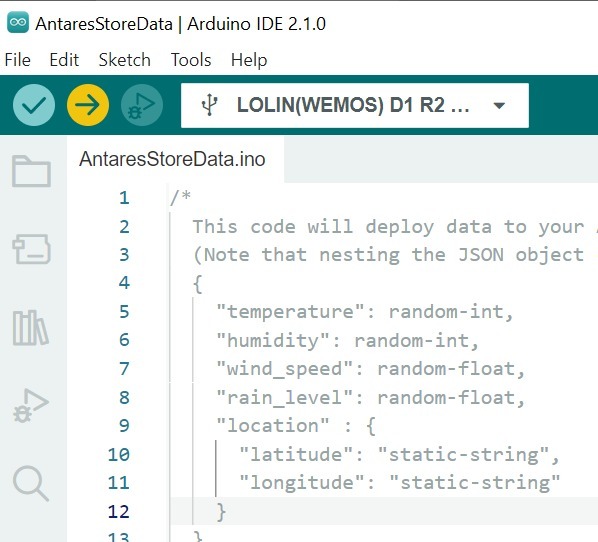Open the Edit menu
This screenshot has height=542, width=598.
[x=64, y=60]
